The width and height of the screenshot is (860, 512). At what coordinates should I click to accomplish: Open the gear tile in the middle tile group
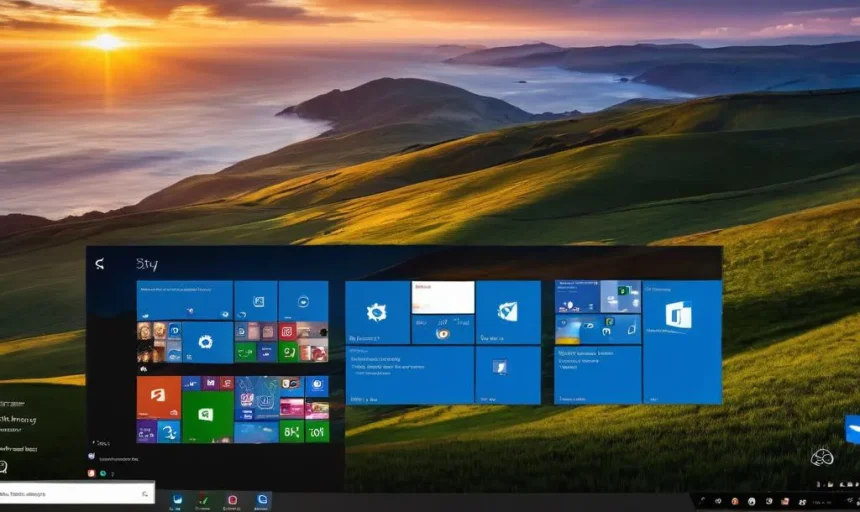pyautogui.click(x=377, y=312)
